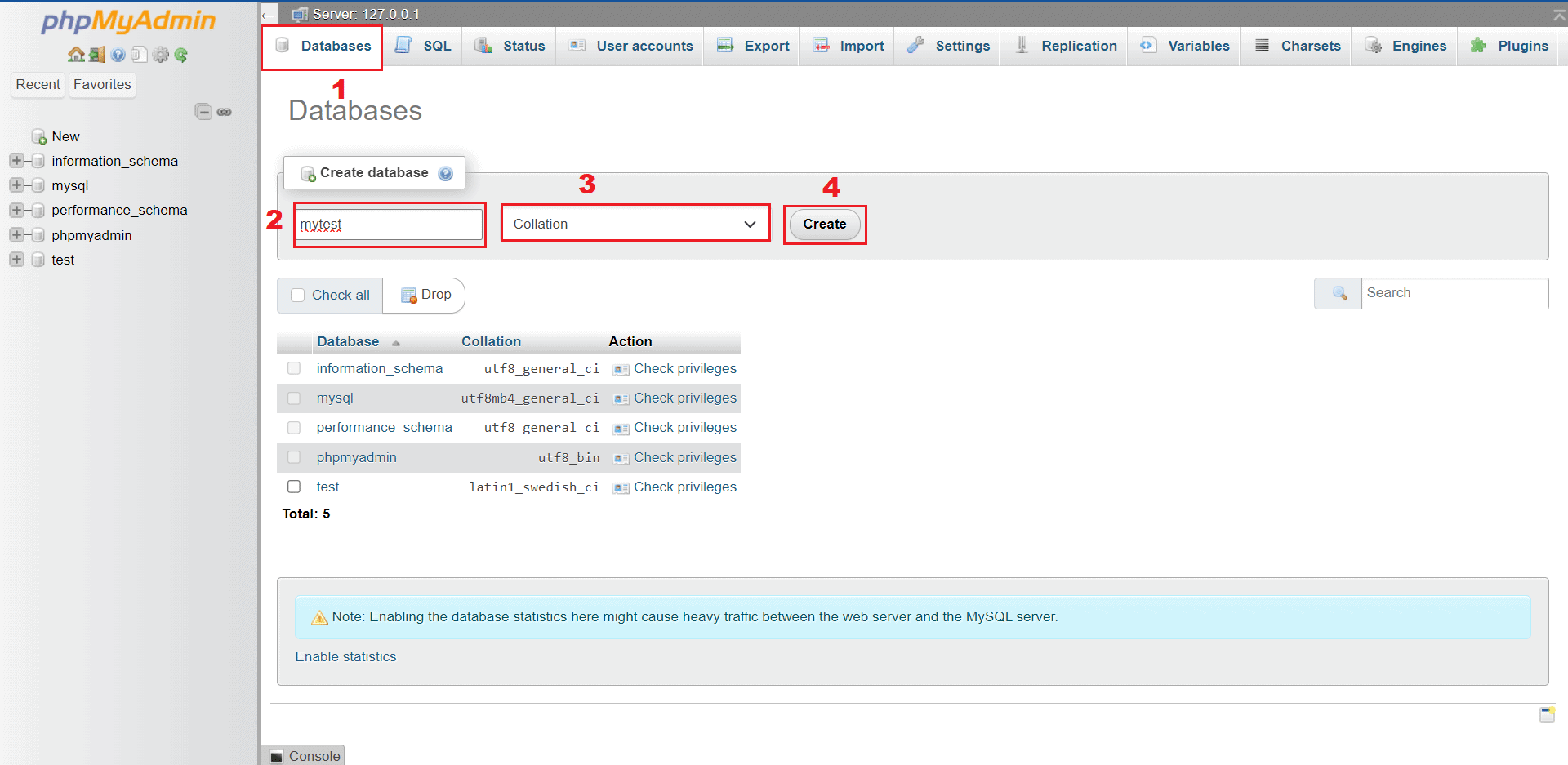Screen dimensions: 1568x765
Task: Collapse the navigation panel minimize icon
Action: click(203, 111)
